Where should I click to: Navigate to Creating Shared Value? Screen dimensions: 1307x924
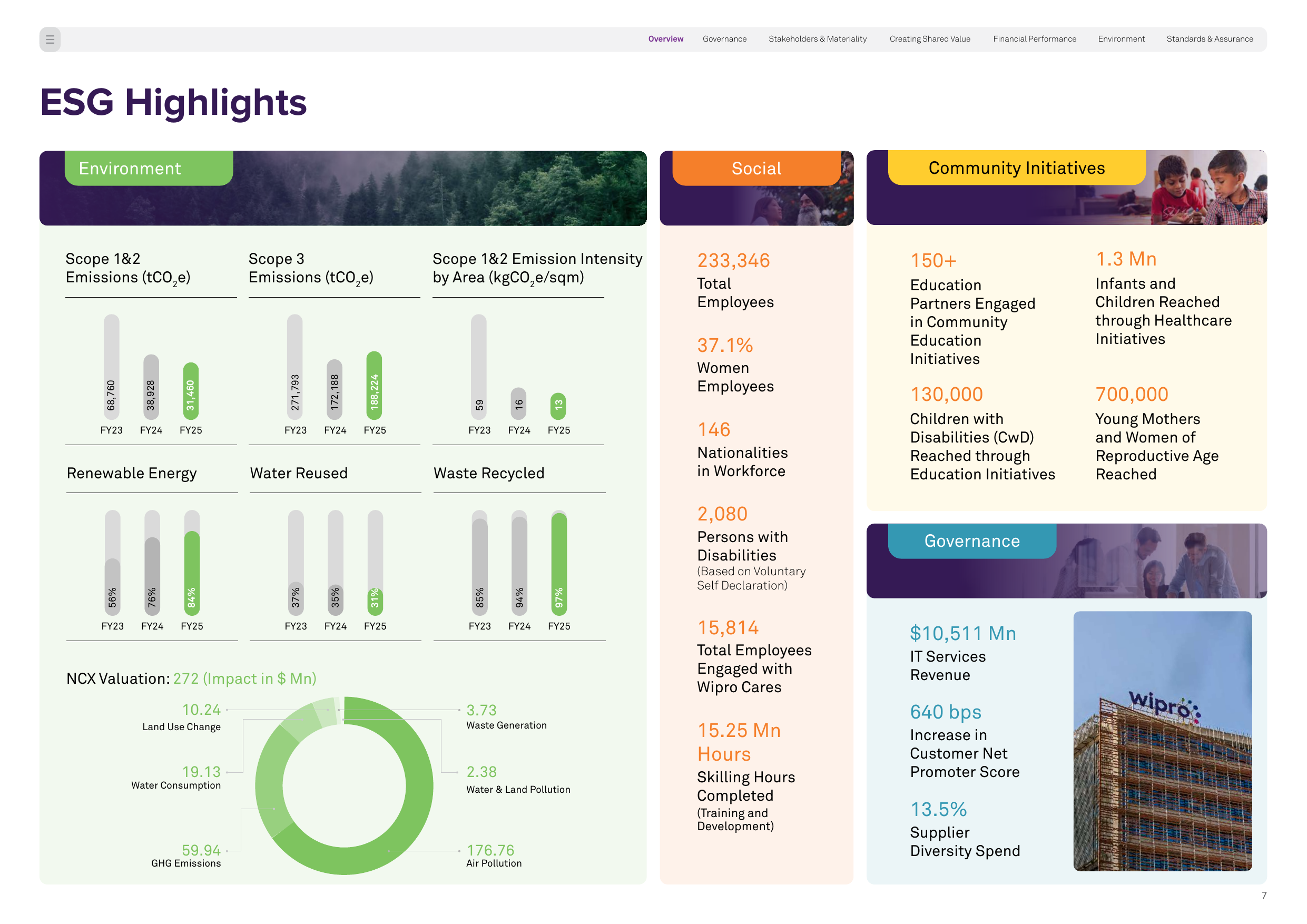[930, 40]
